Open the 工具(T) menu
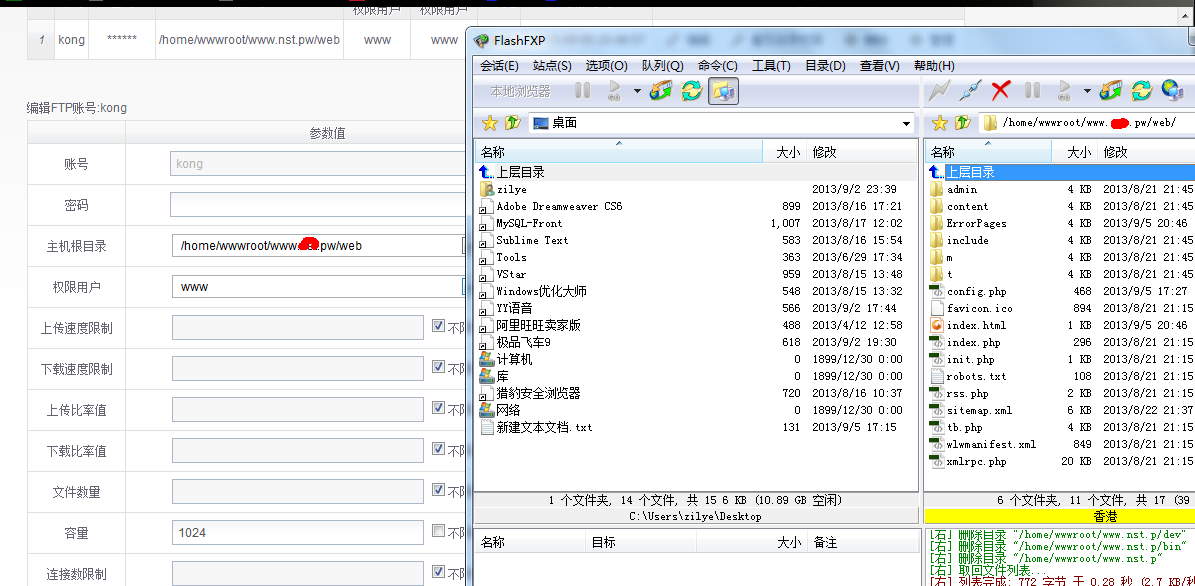The height and width of the screenshot is (586, 1195). (x=771, y=66)
